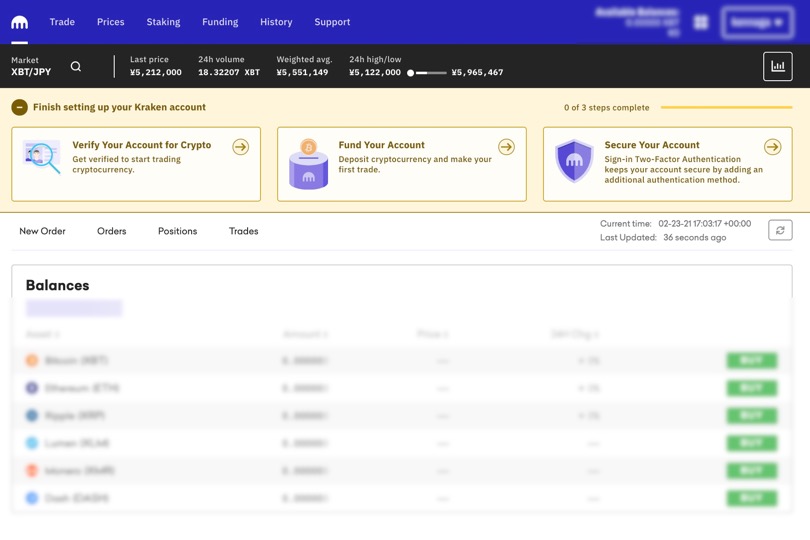Click the green Buy button for Lumen row

[752, 443]
